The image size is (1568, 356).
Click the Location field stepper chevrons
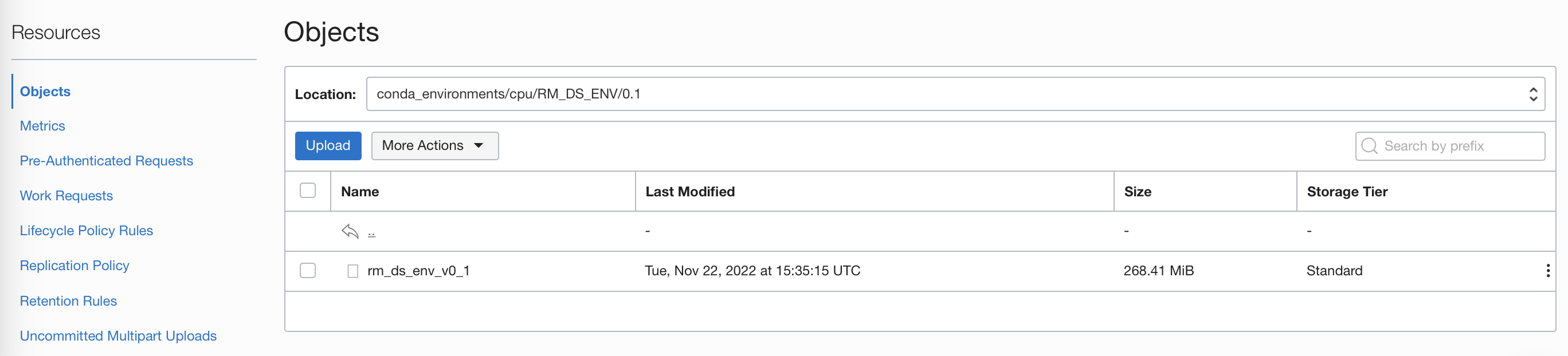[x=1532, y=93]
